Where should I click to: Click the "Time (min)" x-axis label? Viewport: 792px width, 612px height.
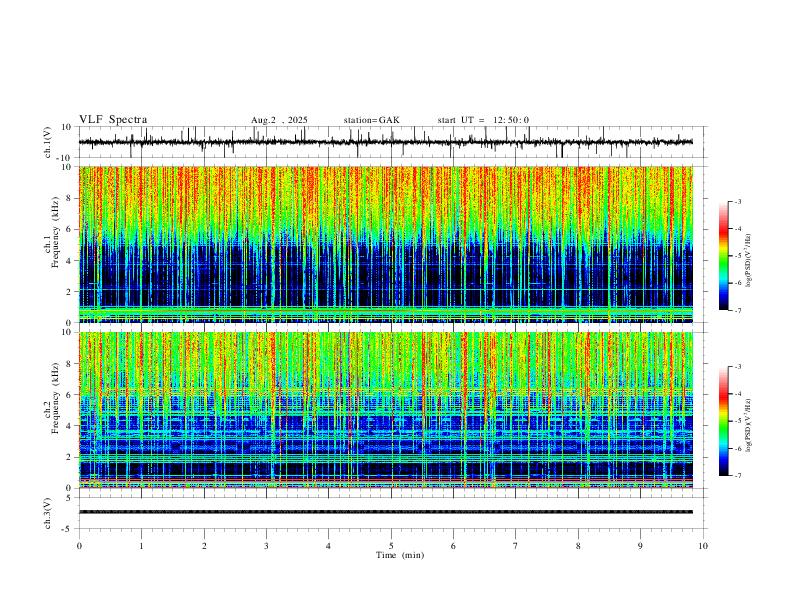pyautogui.click(x=400, y=555)
